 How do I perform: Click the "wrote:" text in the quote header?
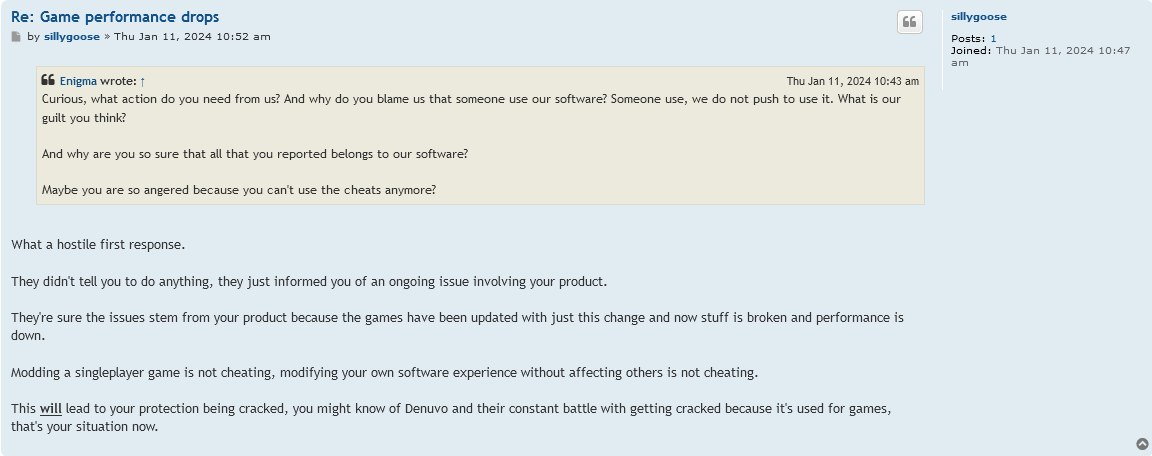pyautogui.click(x=118, y=81)
